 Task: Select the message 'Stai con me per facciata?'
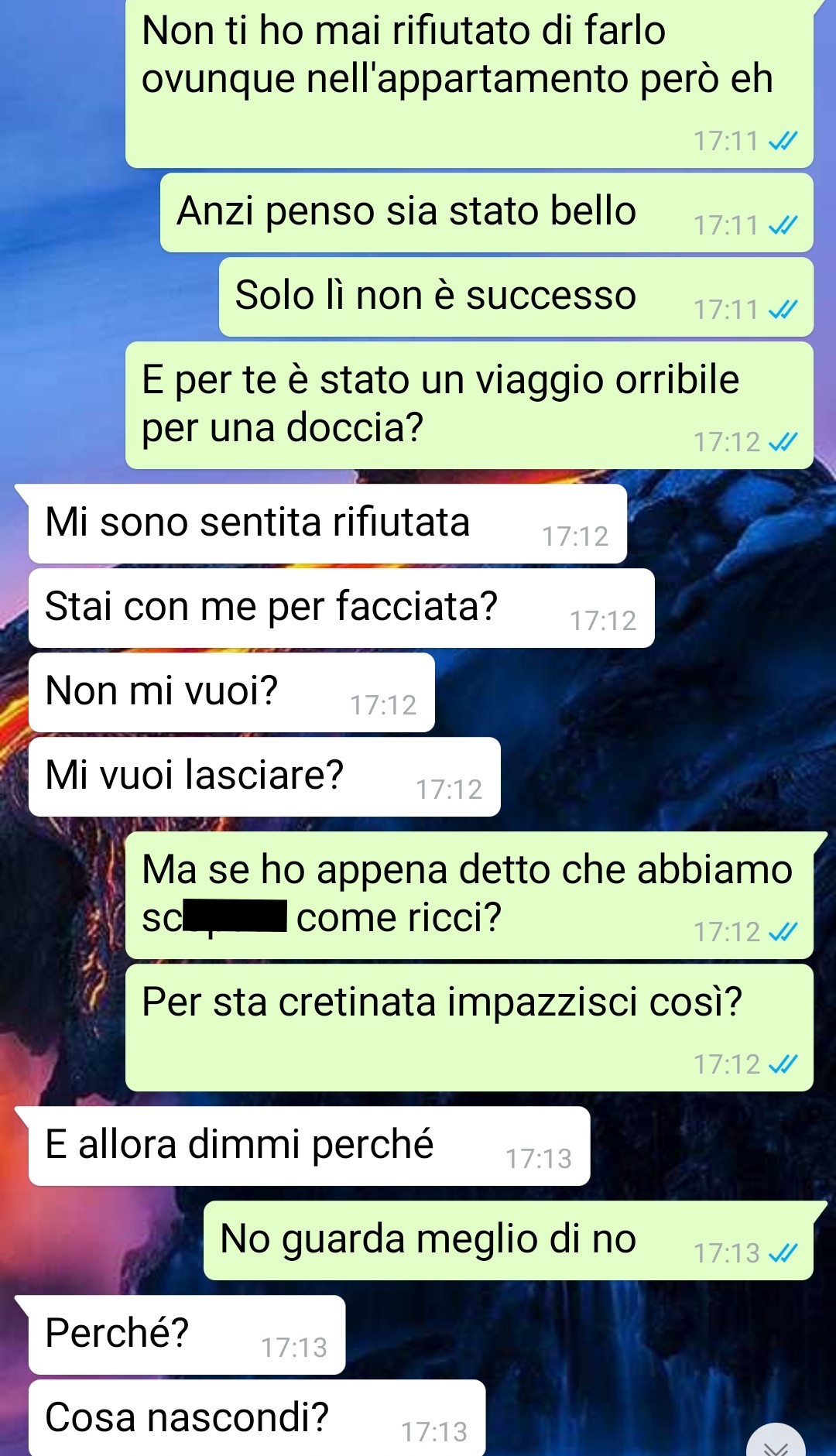pos(341,608)
